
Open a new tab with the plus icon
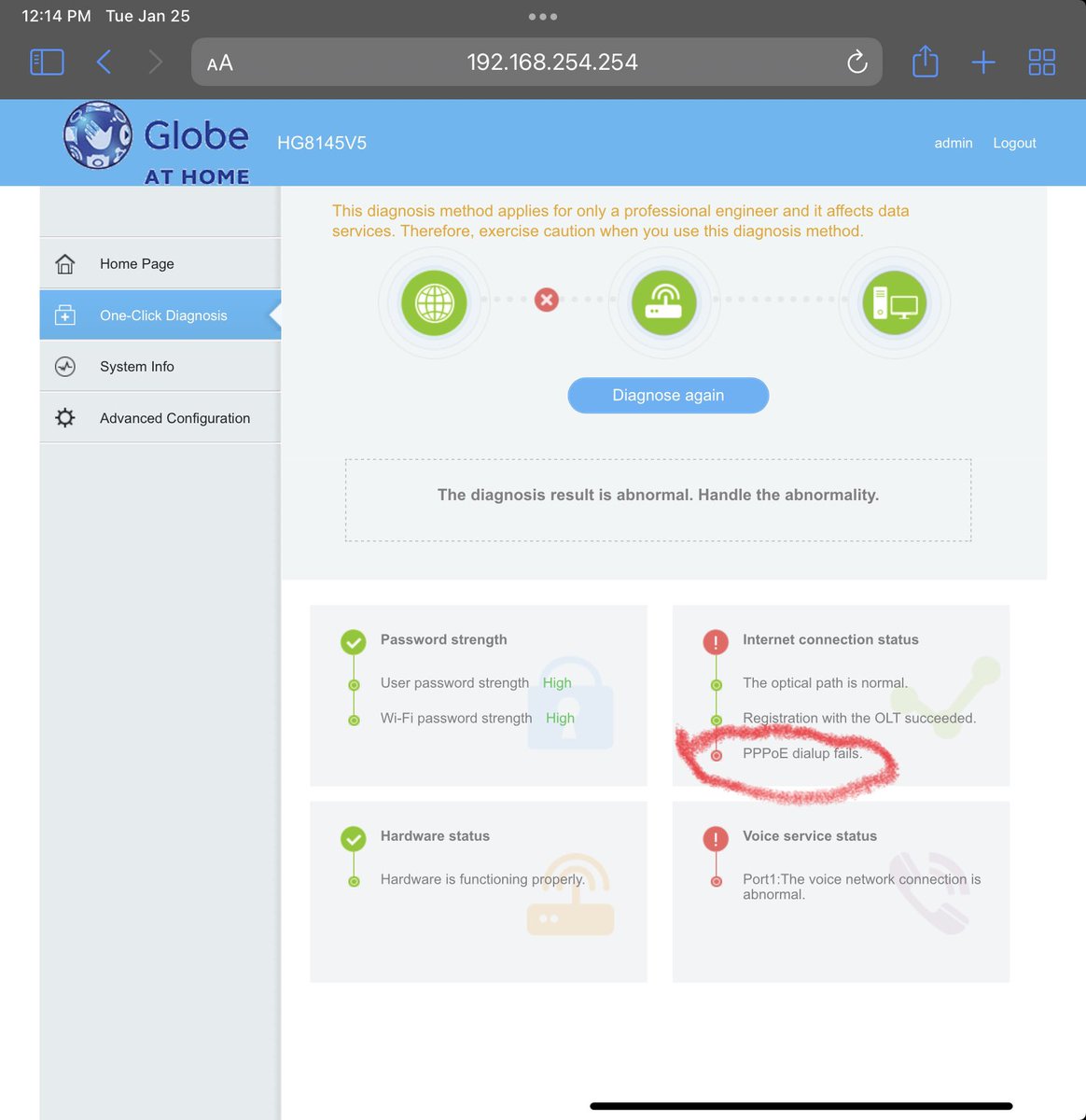983,63
